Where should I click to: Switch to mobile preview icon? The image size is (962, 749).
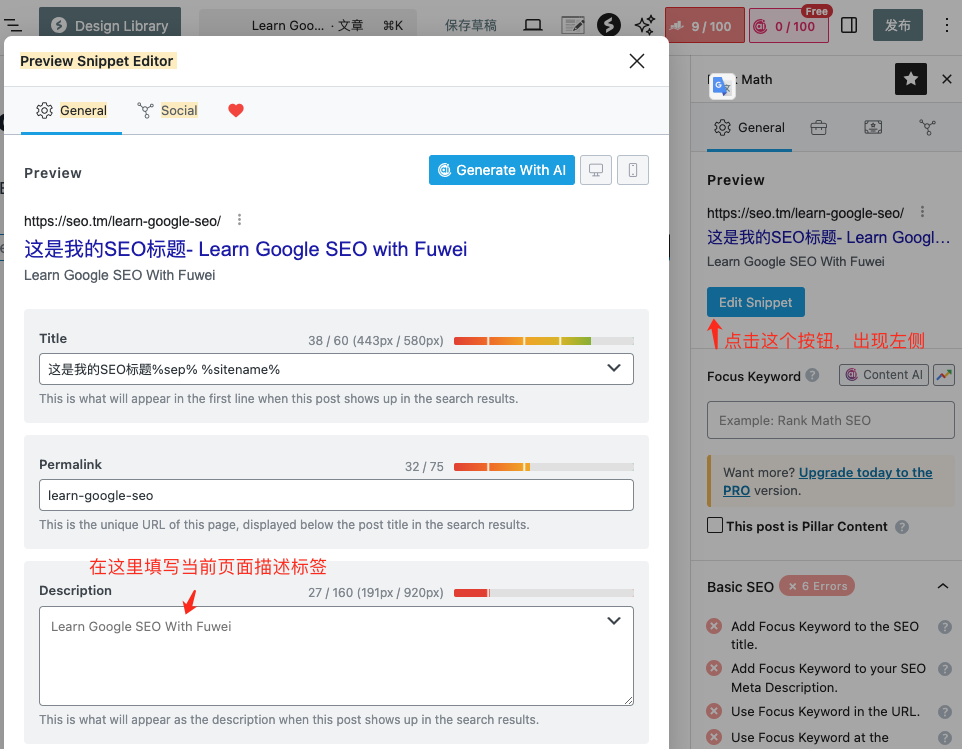[631, 170]
